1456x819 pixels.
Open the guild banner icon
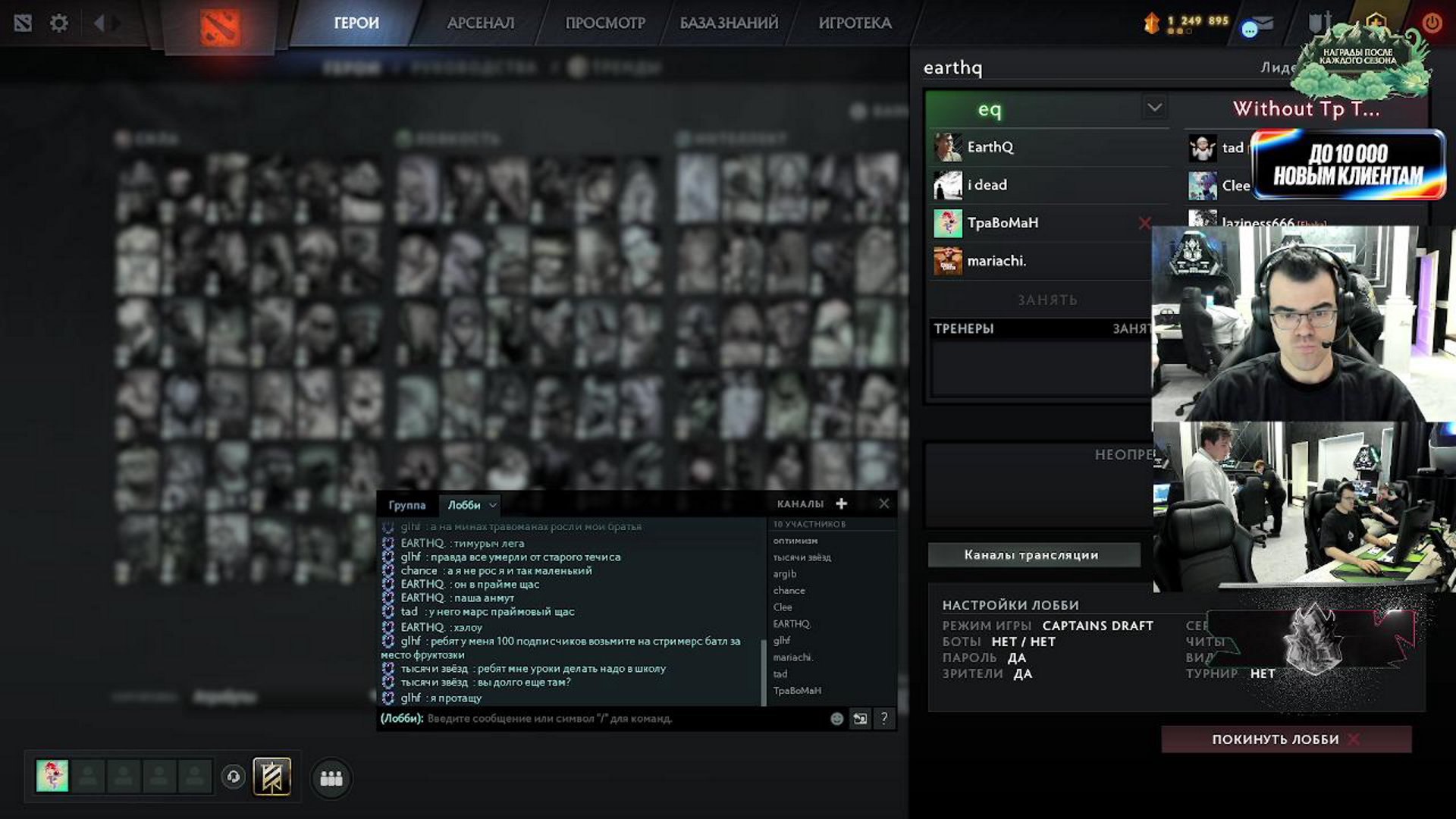[x=271, y=777]
